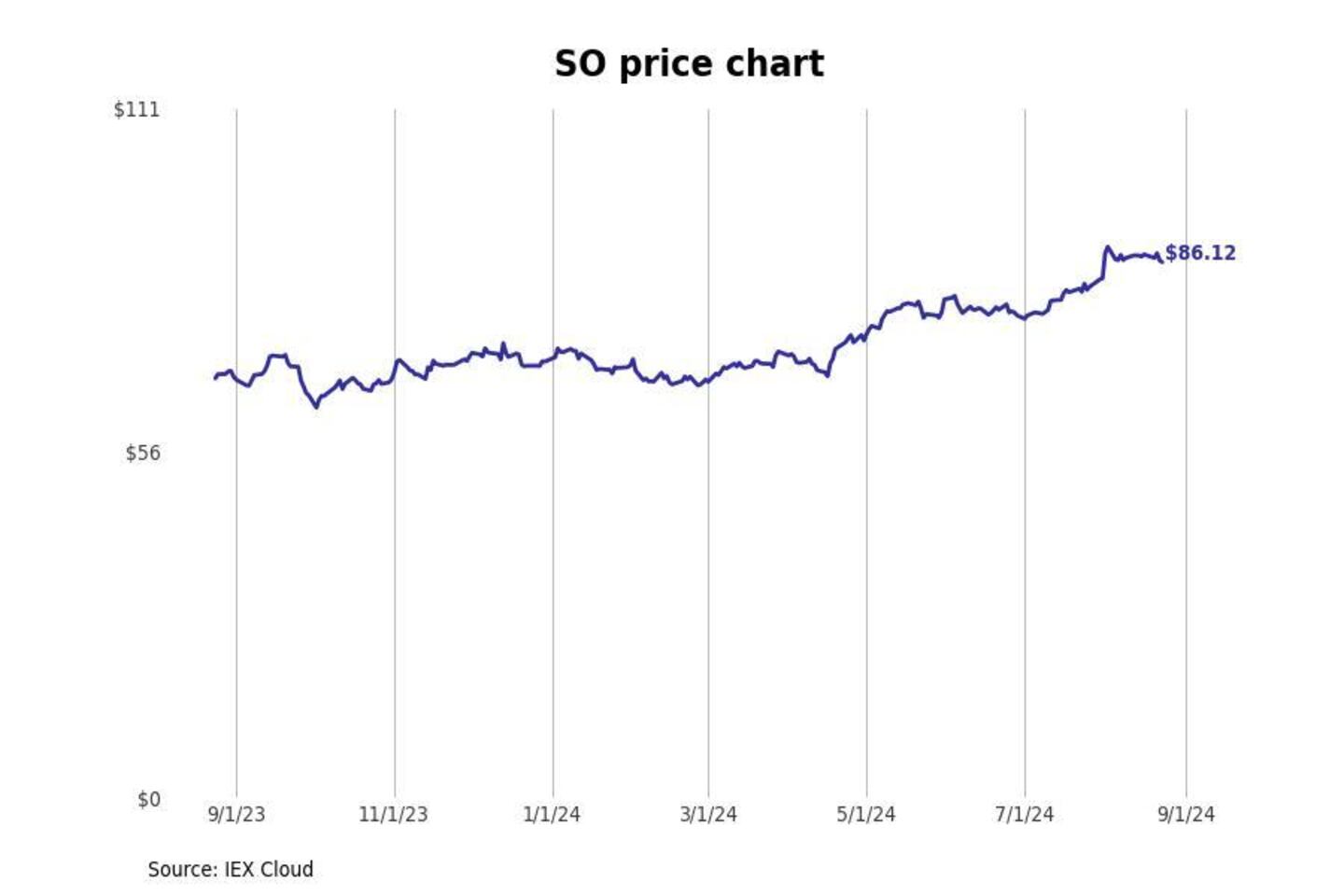
Task: Click the price line's lowest dip in October 2023
Action: click(316, 406)
